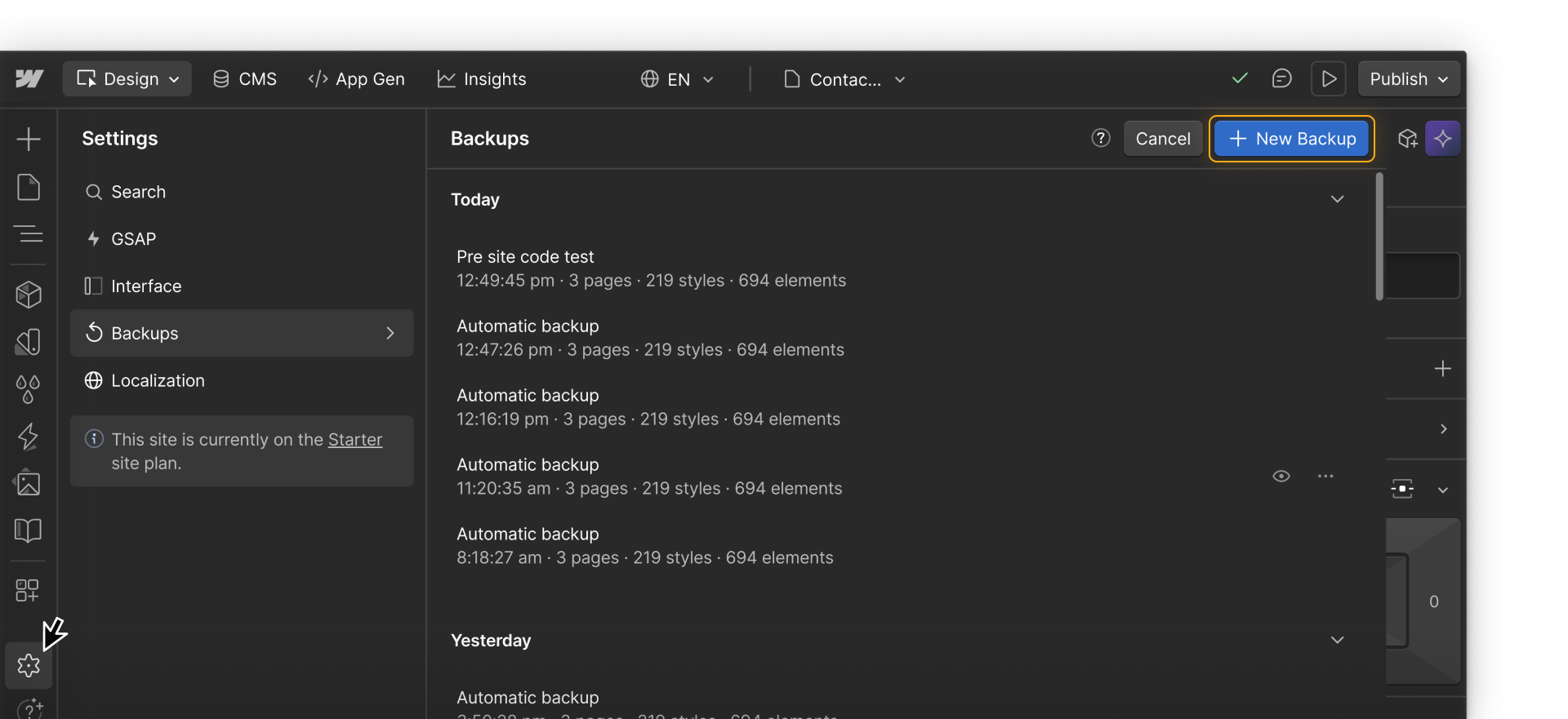Expand the right panel chevron row
The width and height of the screenshot is (1568, 719).
[1443, 428]
